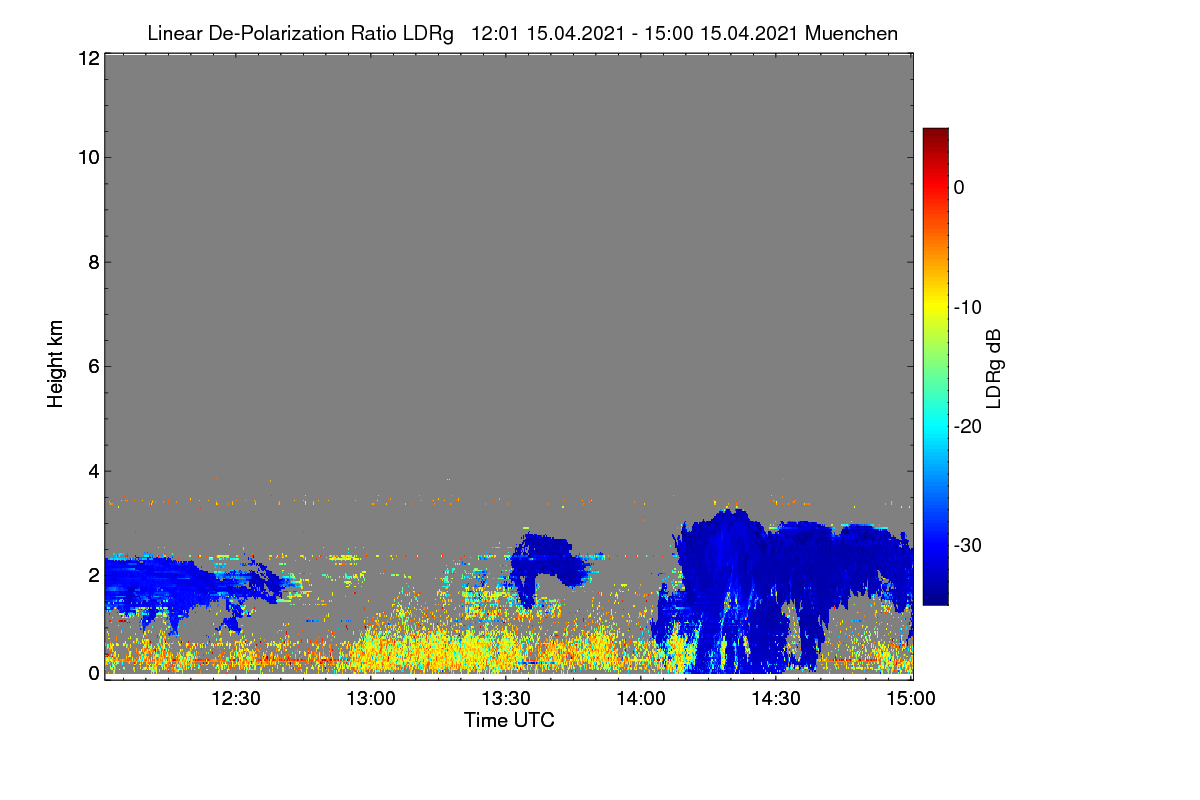
Task: Click the colorbar value '-10'
Action: (x=969, y=307)
